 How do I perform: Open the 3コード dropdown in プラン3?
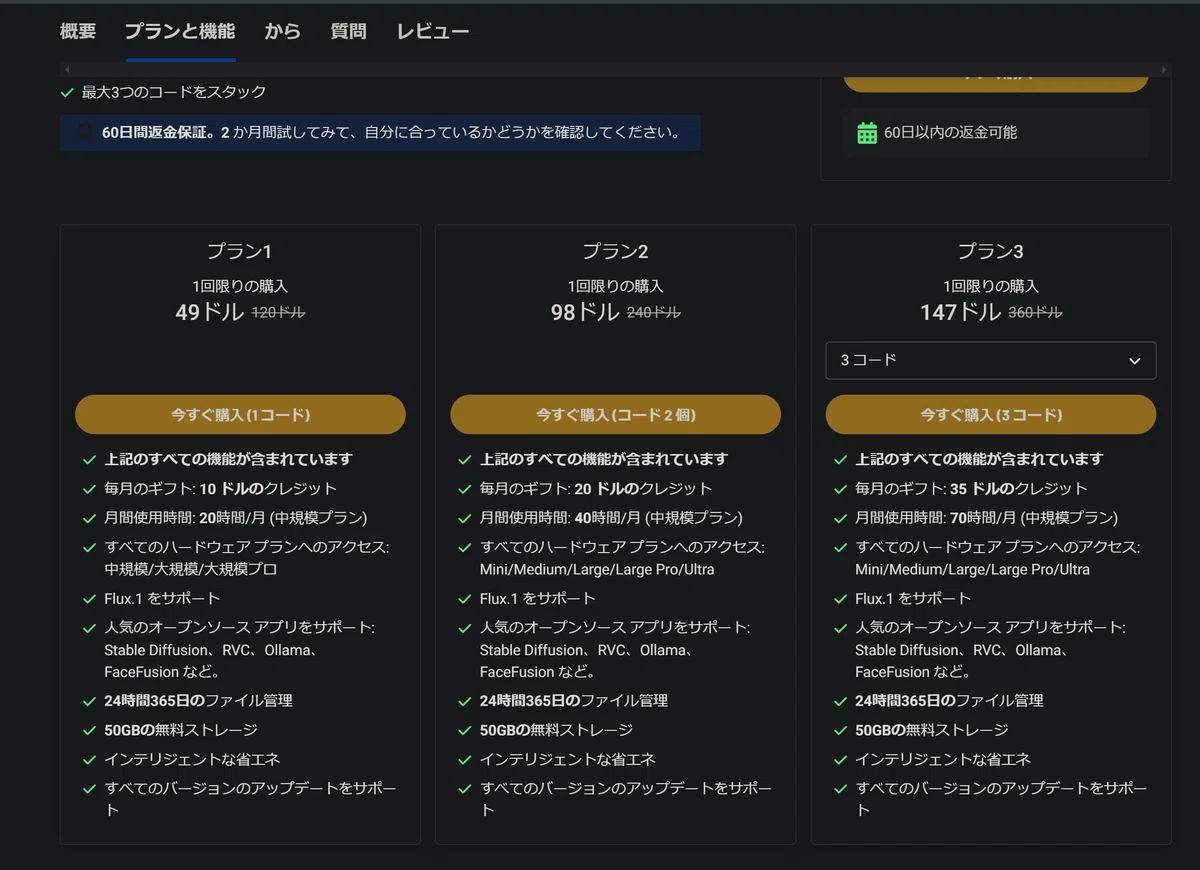coord(990,361)
